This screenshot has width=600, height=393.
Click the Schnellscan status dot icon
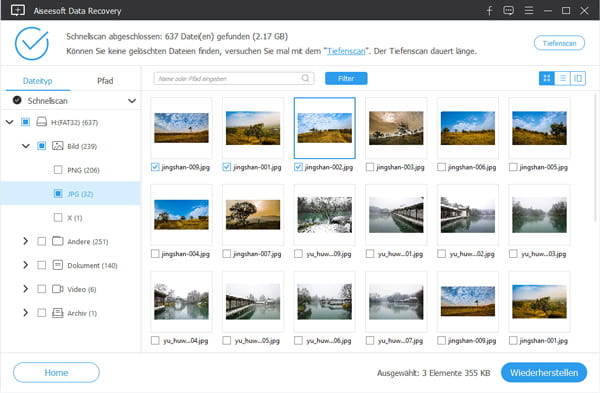click(x=17, y=100)
